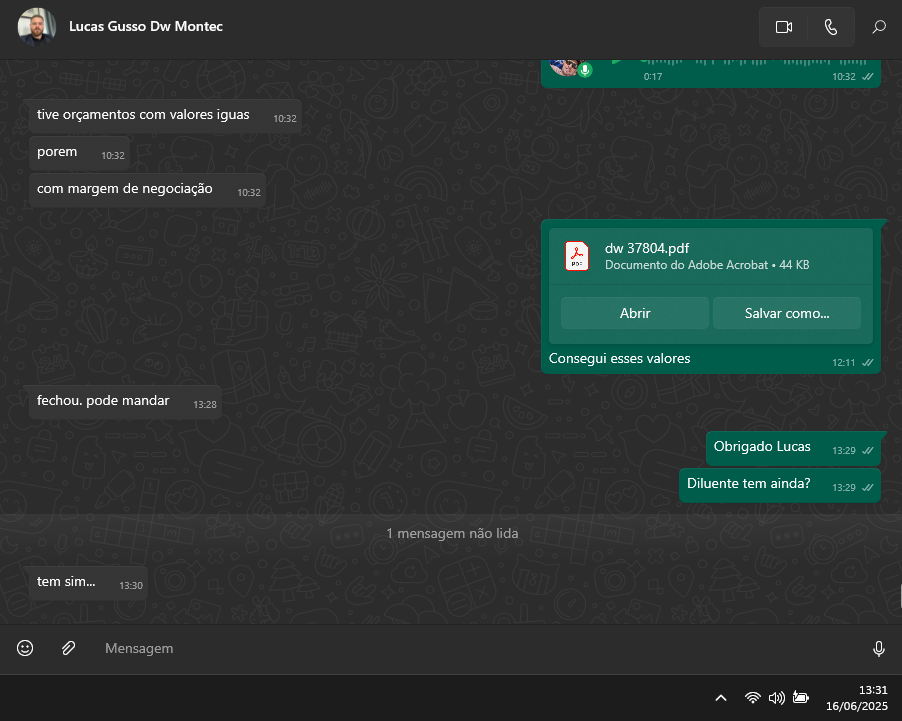Open Lucas Gusso's profile picture

pos(37,27)
